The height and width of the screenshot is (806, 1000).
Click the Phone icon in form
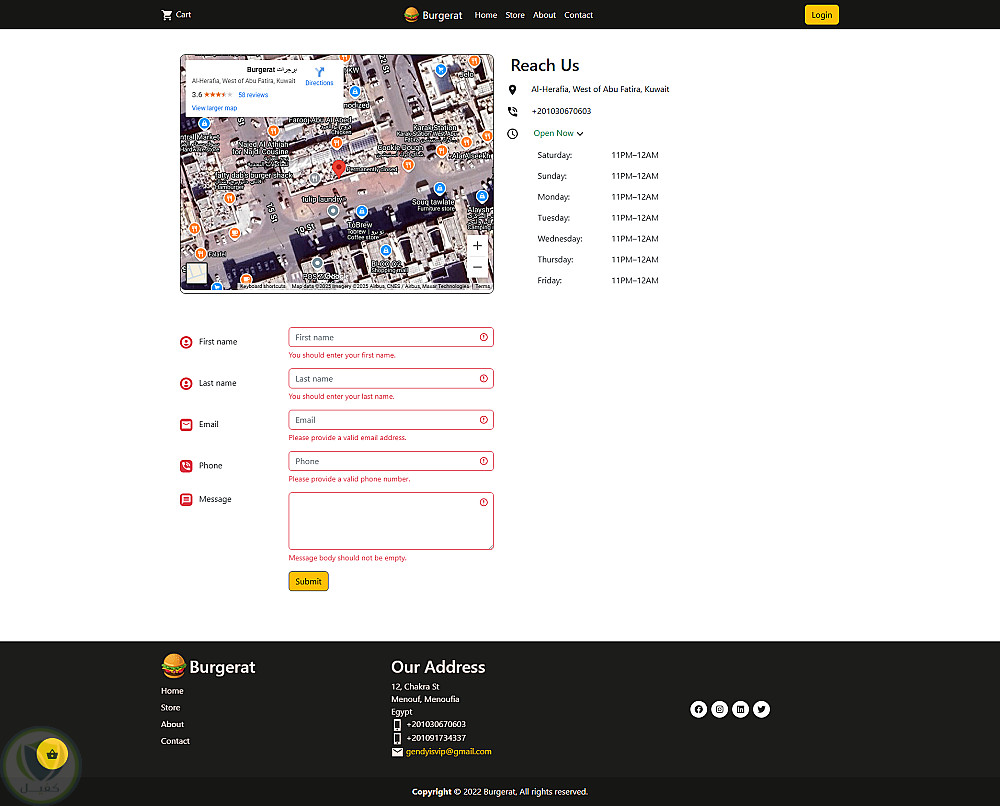click(186, 466)
